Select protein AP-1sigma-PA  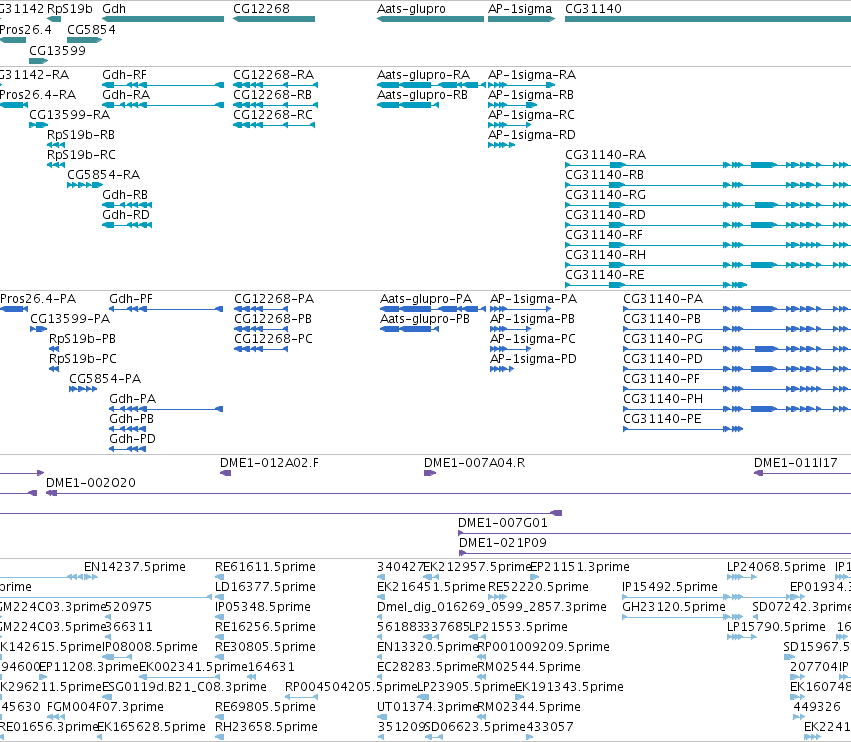(534, 299)
